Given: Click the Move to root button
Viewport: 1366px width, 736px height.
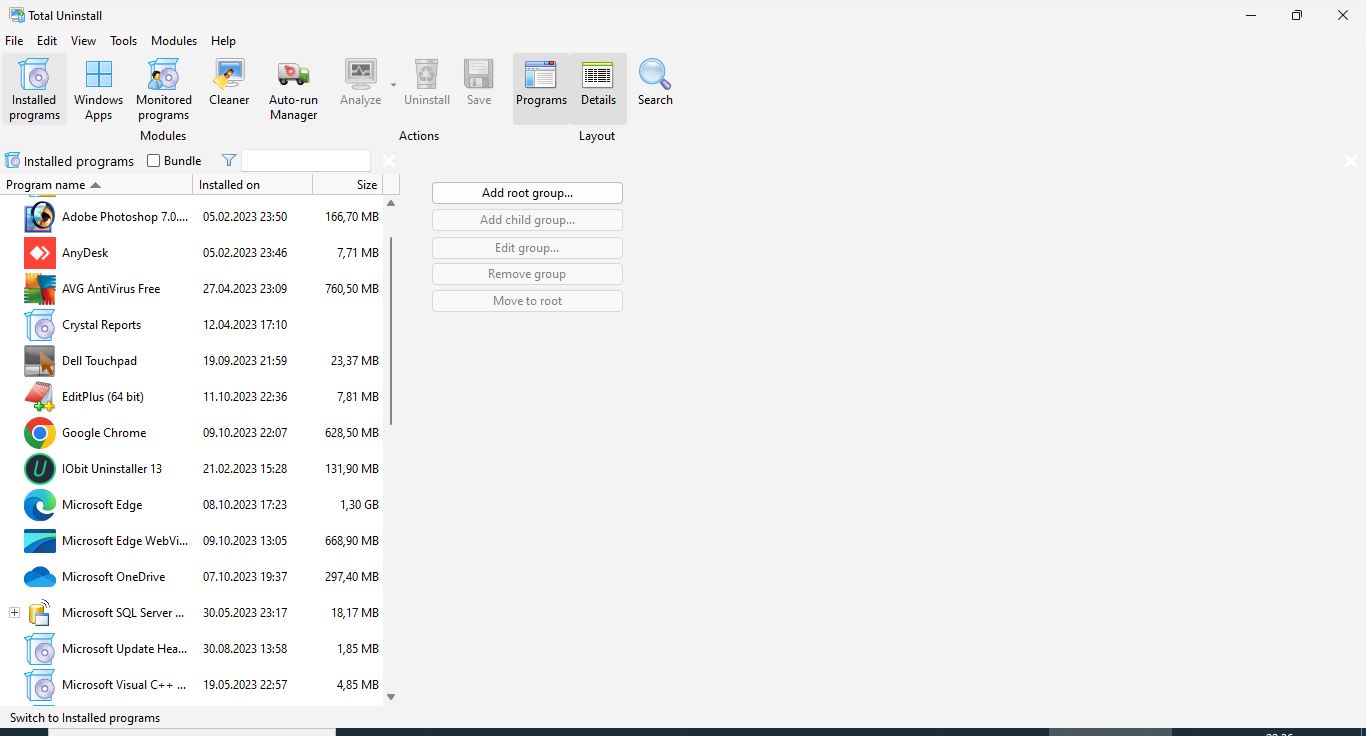Looking at the screenshot, I should coord(527,301).
